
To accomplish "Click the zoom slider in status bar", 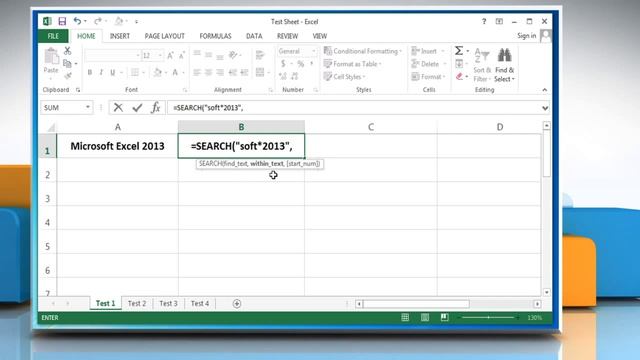I will click(x=488, y=318).
